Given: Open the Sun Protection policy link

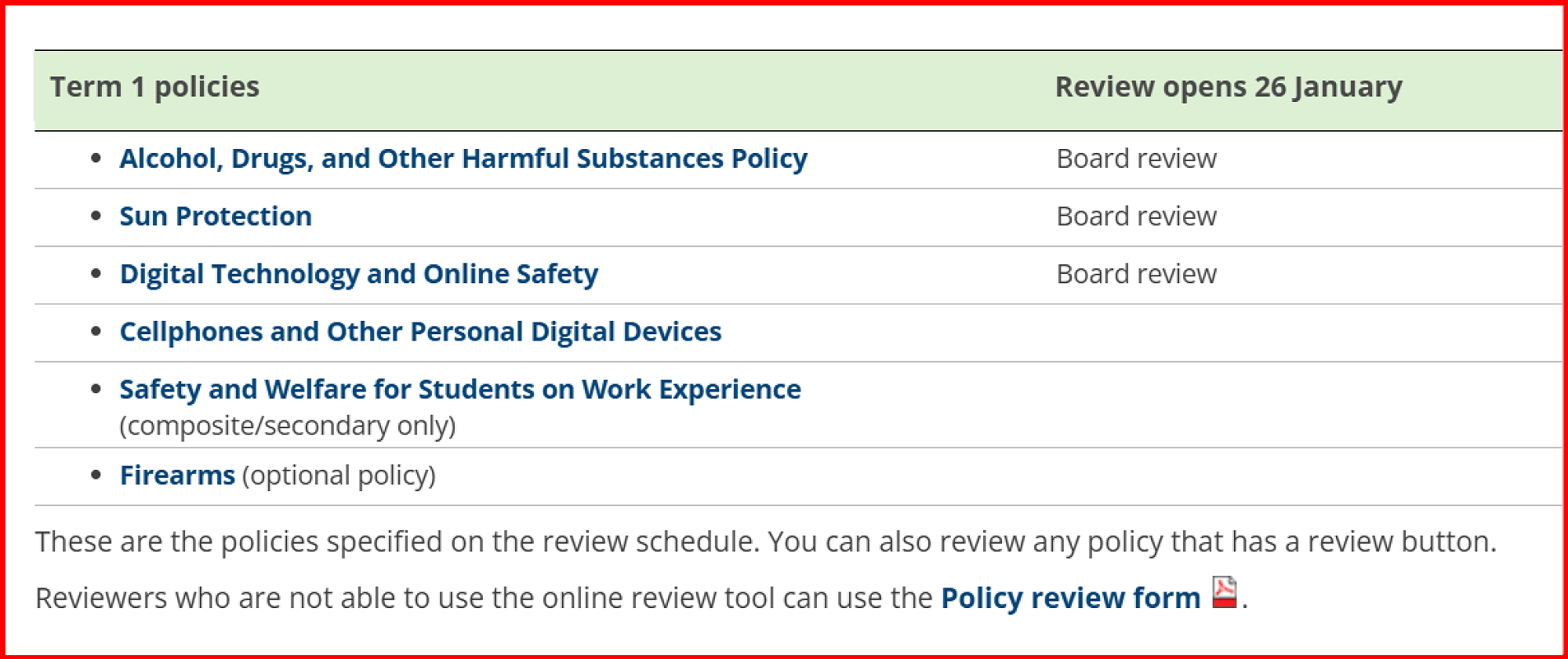Looking at the screenshot, I should [x=216, y=217].
